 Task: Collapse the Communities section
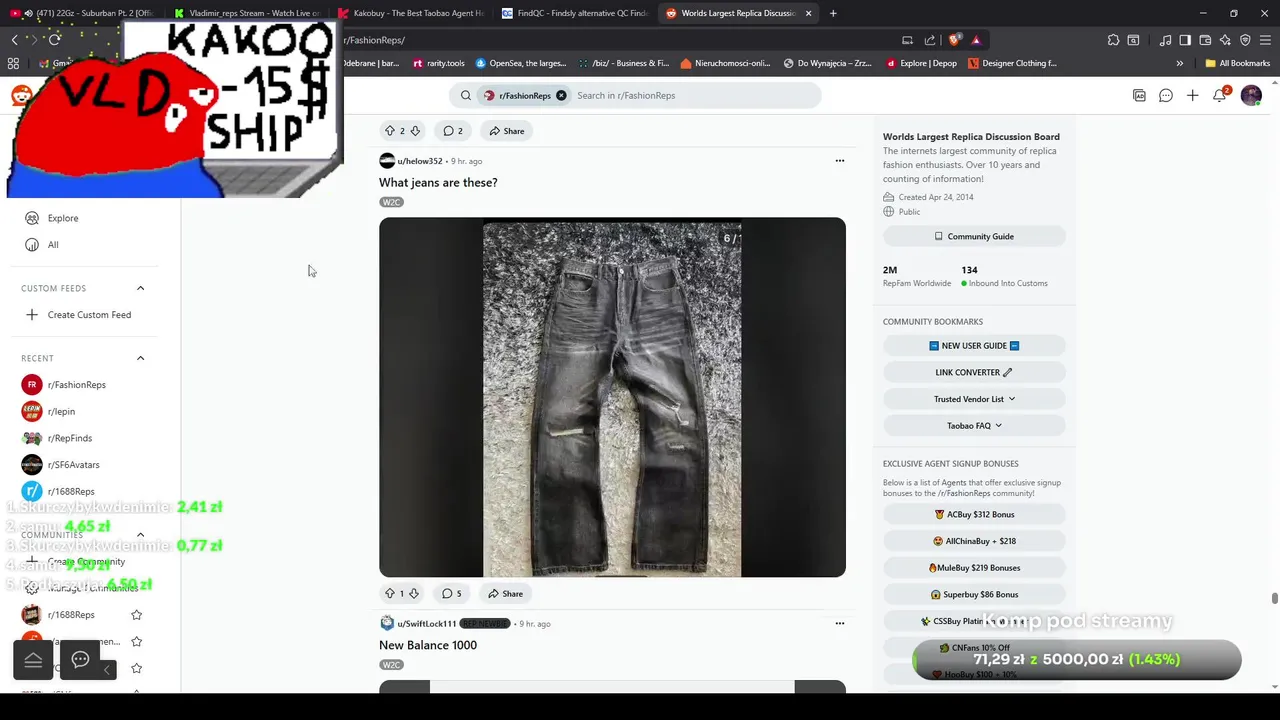[x=140, y=535]
